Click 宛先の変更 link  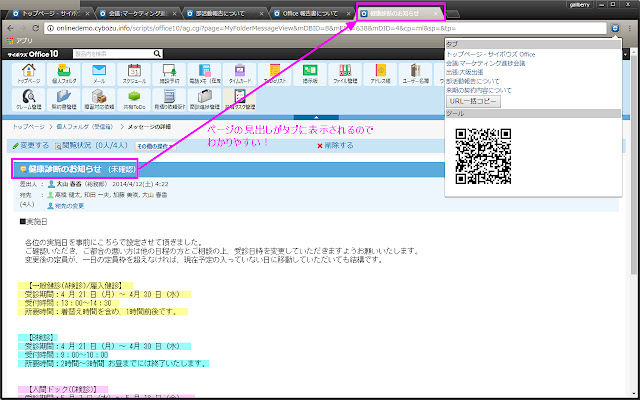point(66,206)
